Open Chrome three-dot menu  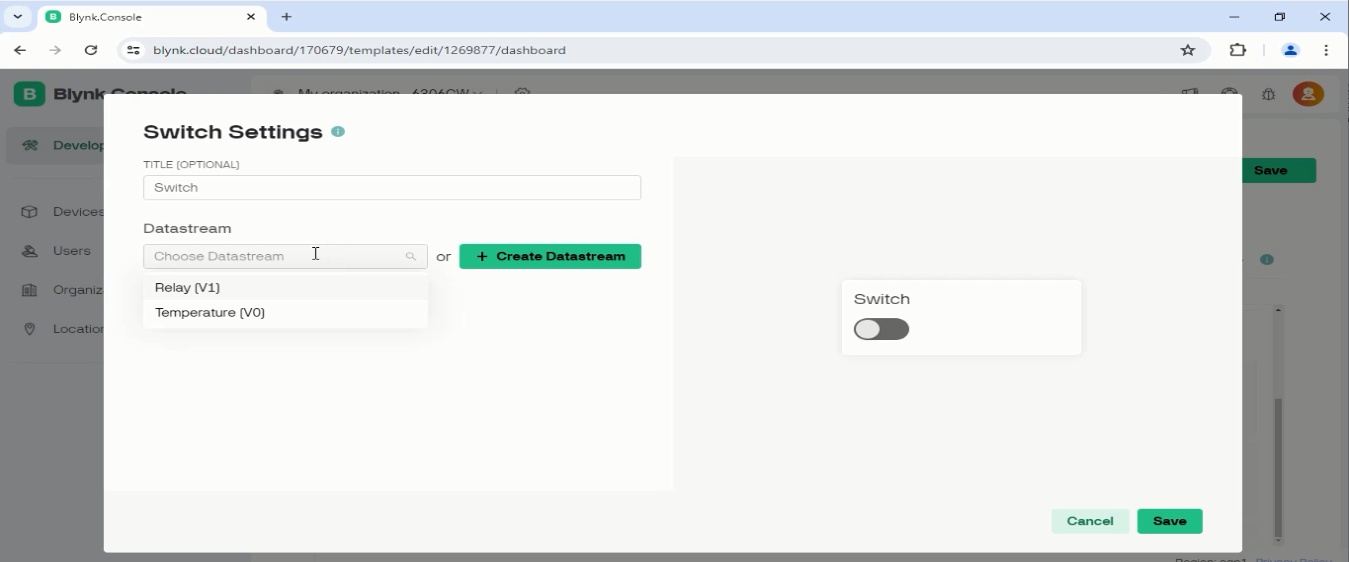1326,50
